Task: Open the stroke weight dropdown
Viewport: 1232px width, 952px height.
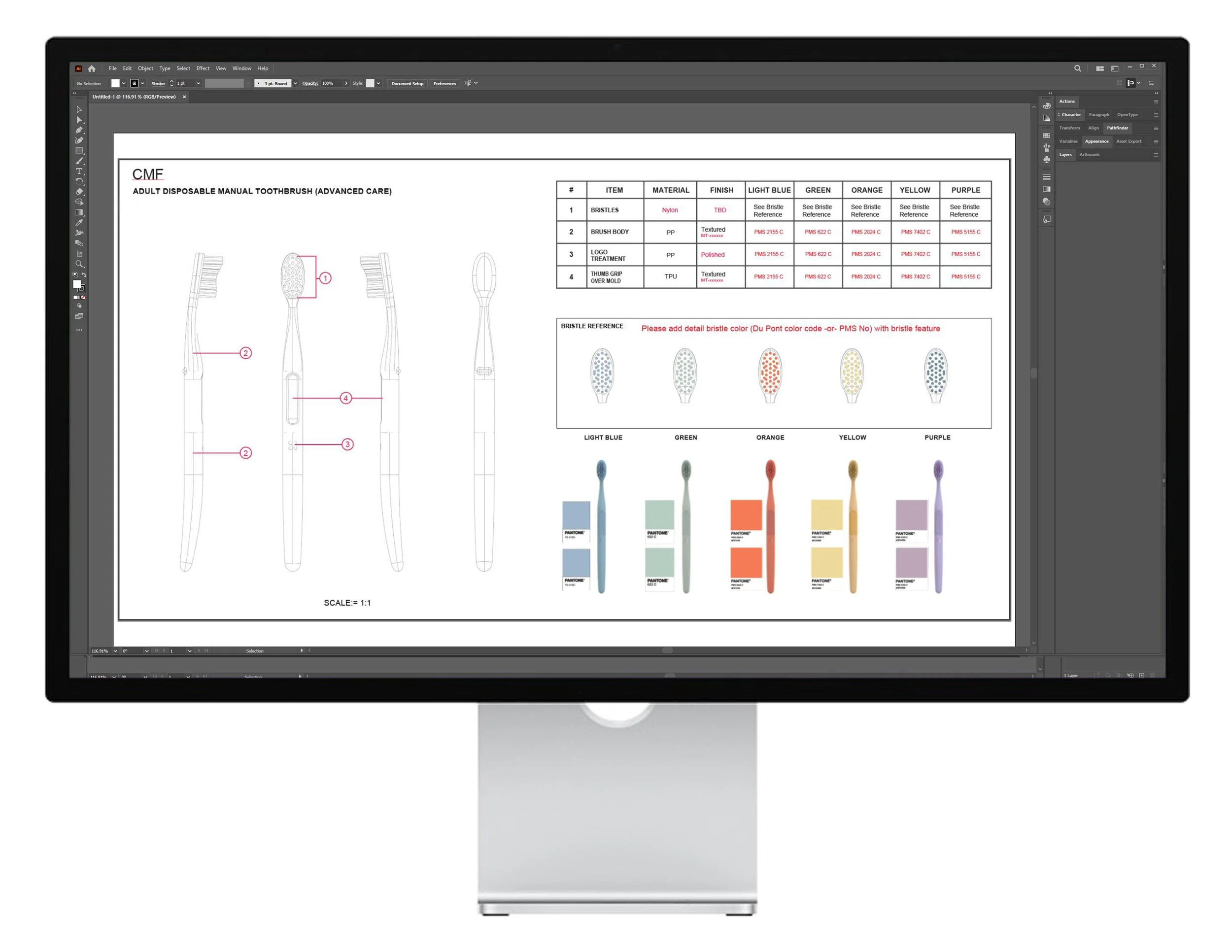Action: [x=198, y=83]
